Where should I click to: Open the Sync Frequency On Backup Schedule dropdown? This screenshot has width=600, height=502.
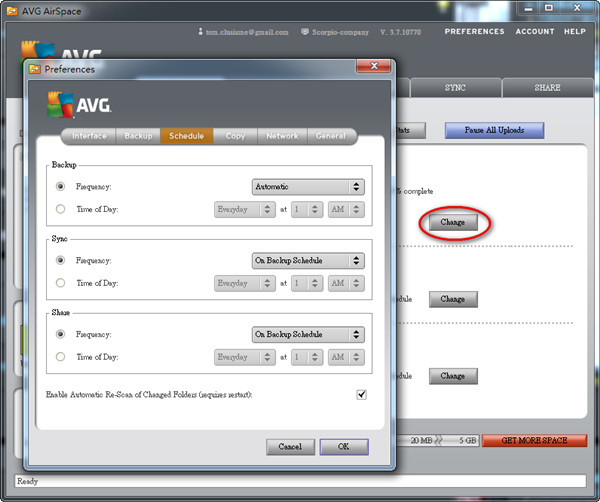(x=308, y=261)
